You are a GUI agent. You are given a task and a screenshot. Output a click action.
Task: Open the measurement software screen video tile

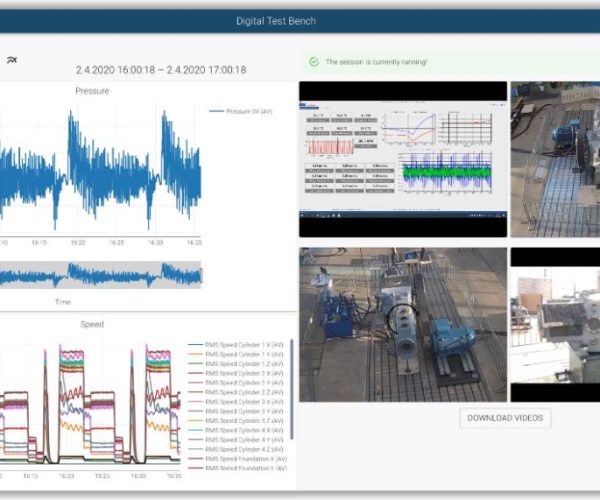click(x=403, y=159)
